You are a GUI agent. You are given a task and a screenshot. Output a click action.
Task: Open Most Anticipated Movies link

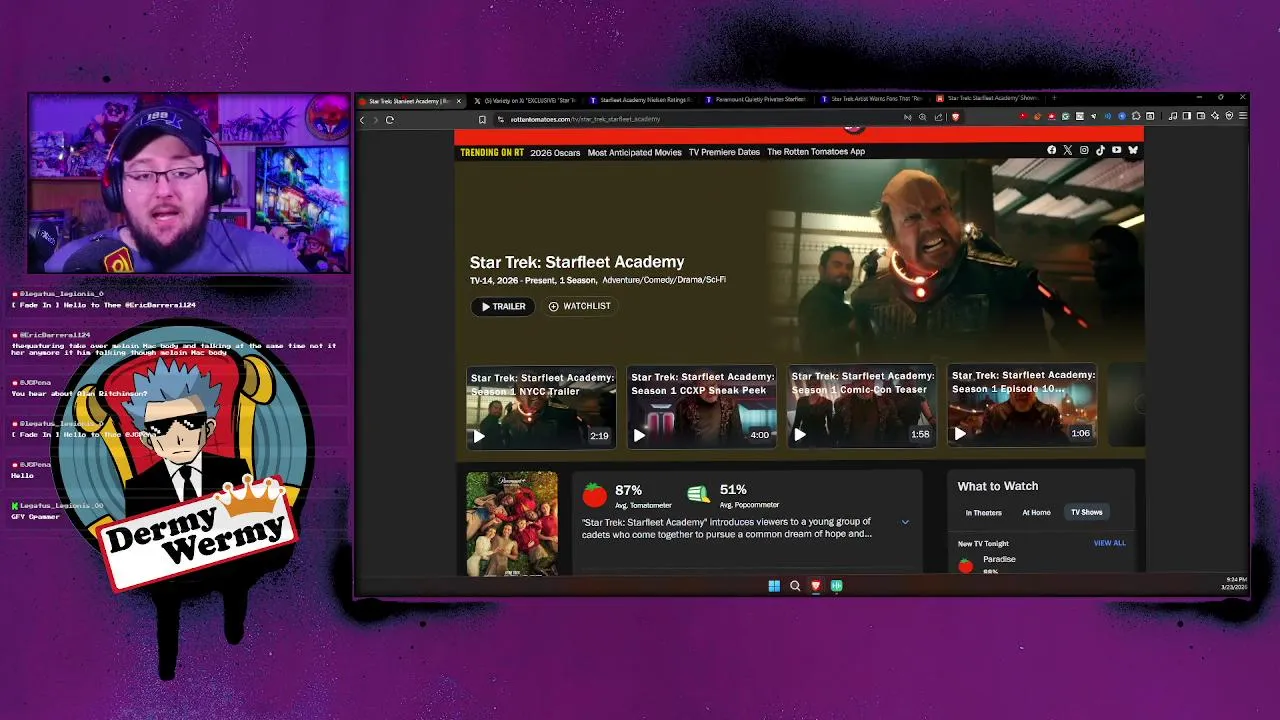point(635,152)
